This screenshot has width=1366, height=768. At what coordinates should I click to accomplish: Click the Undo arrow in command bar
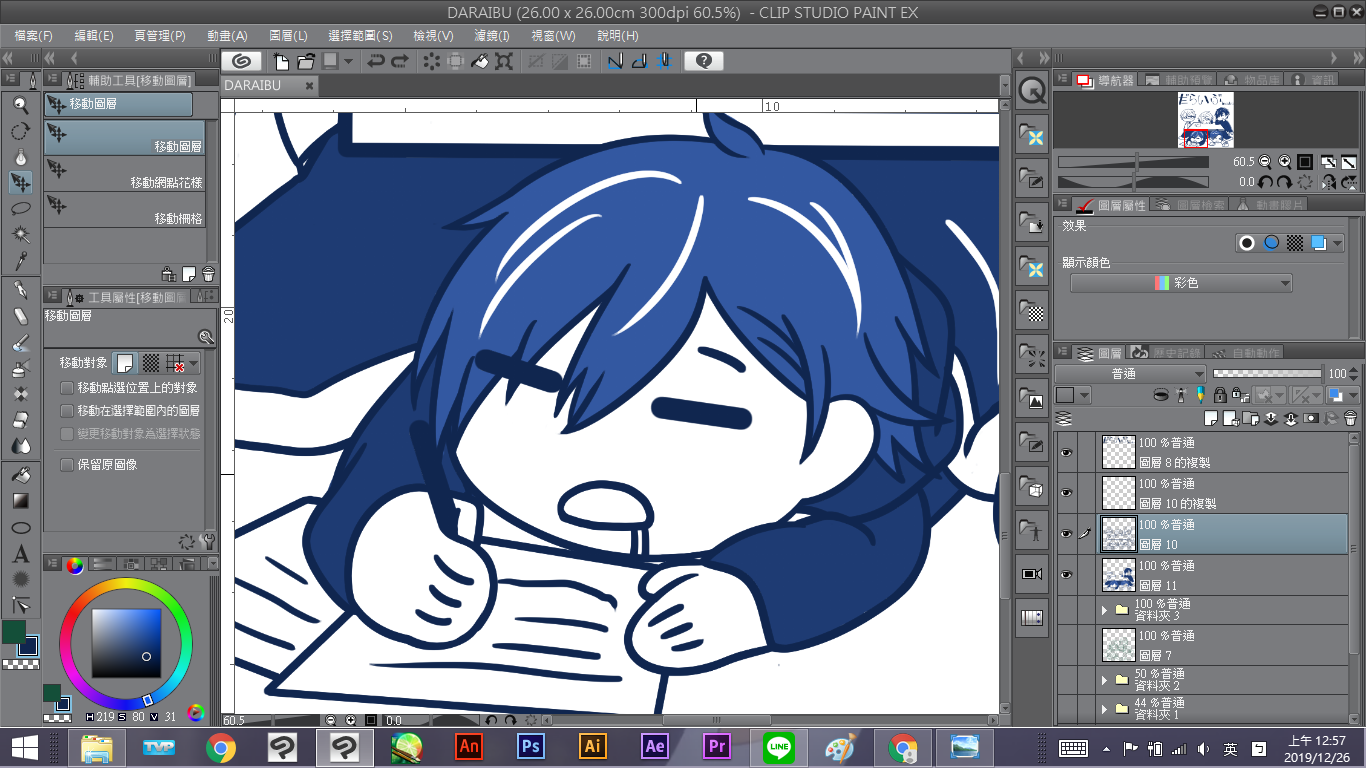point(376,61)
